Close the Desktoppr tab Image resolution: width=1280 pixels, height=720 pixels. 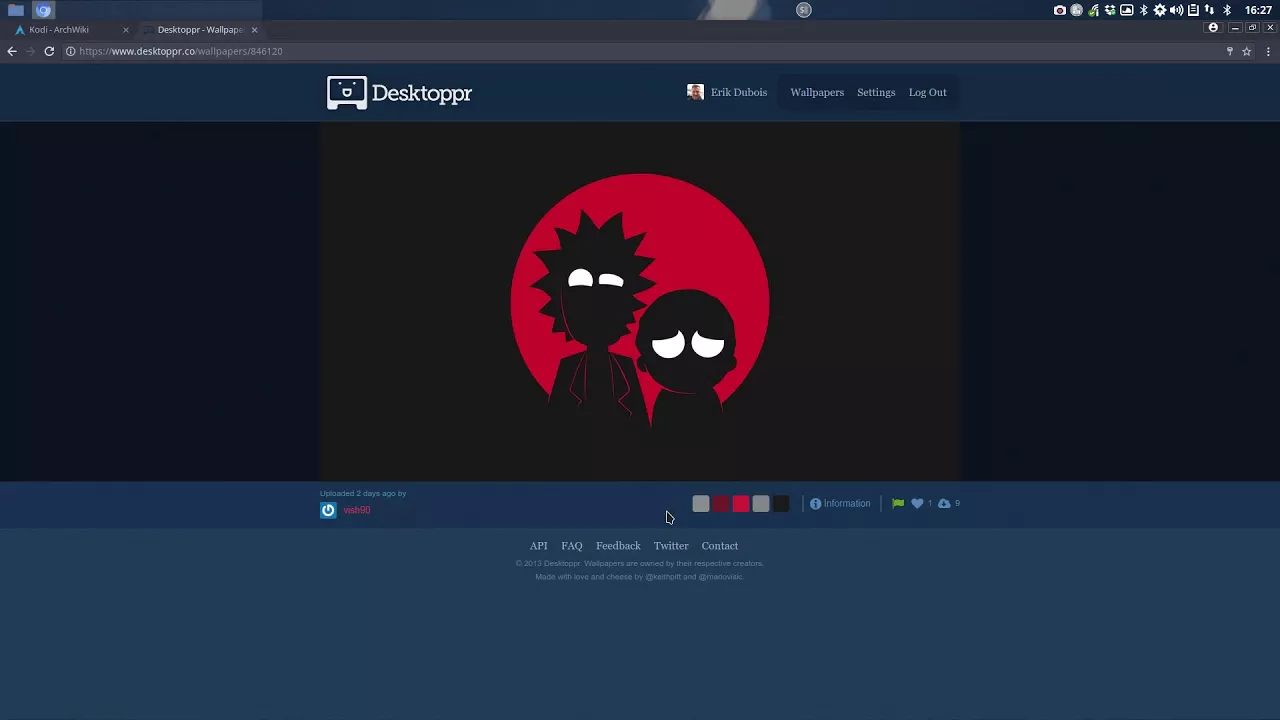(254, 30)
